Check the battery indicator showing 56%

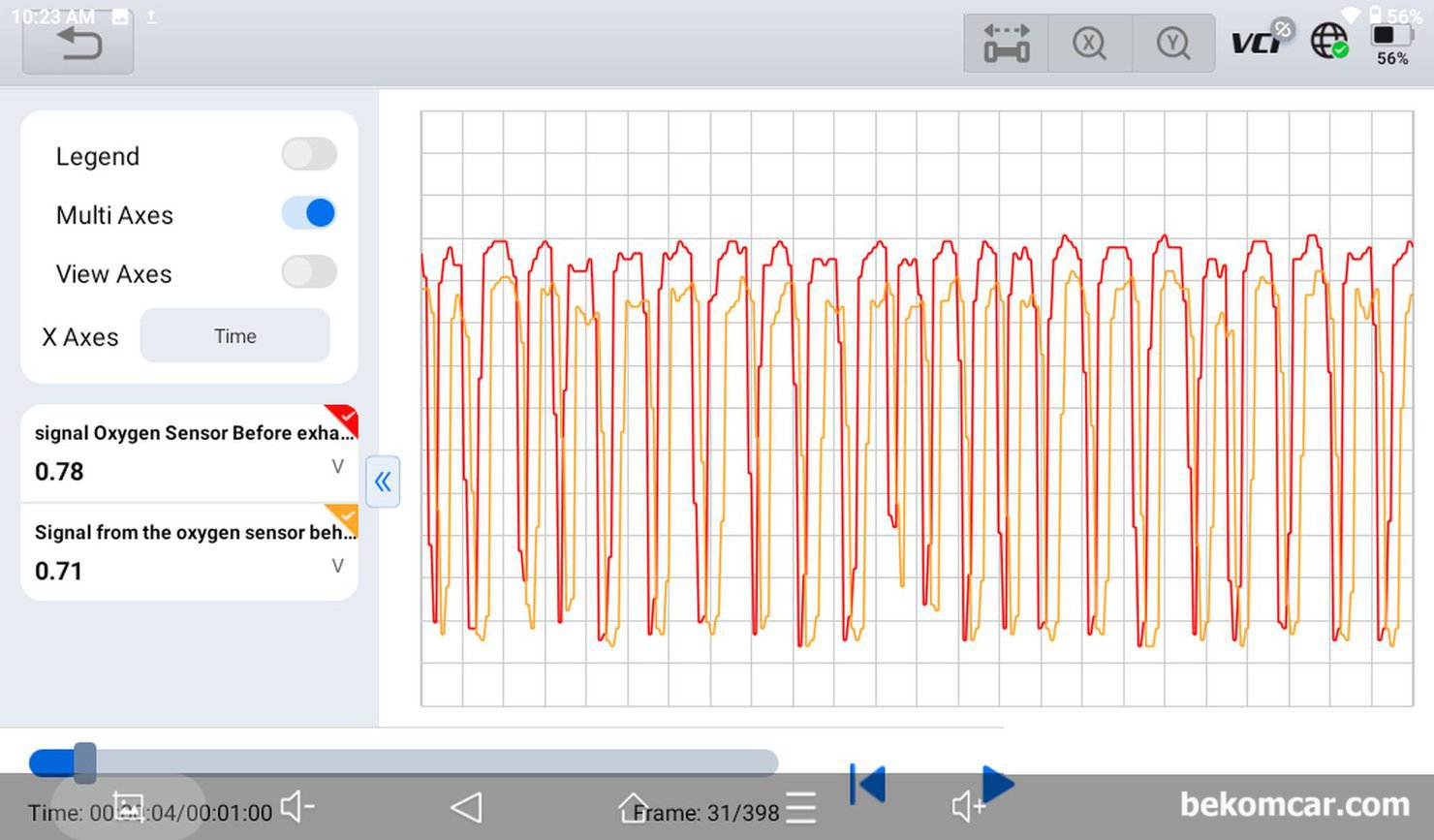pyautogui.click(x=1391, y=46)
